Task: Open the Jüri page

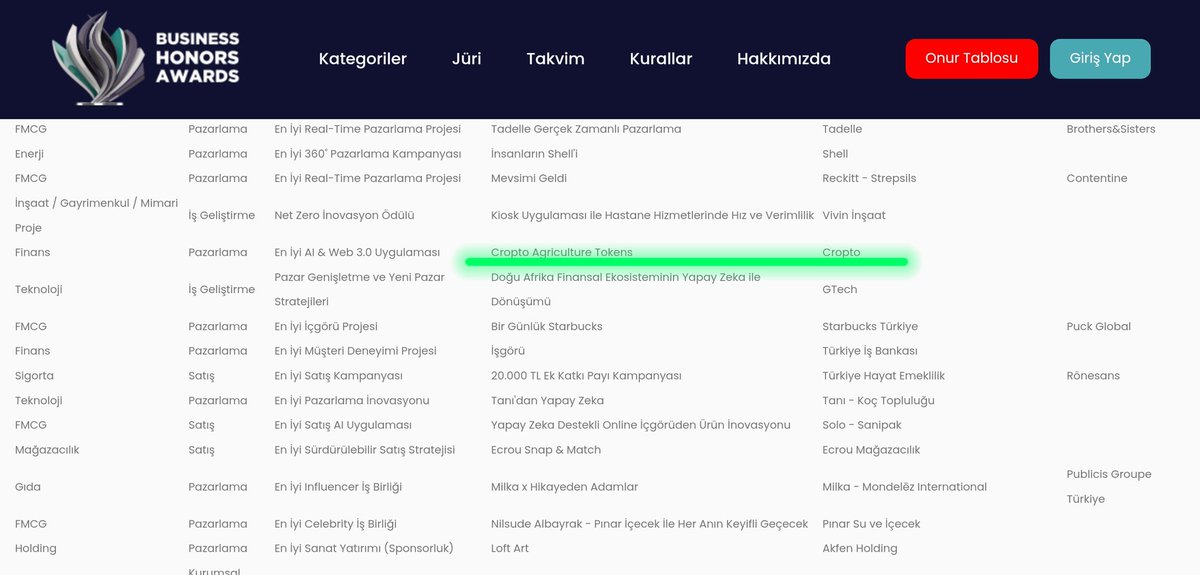Action: 467,59
